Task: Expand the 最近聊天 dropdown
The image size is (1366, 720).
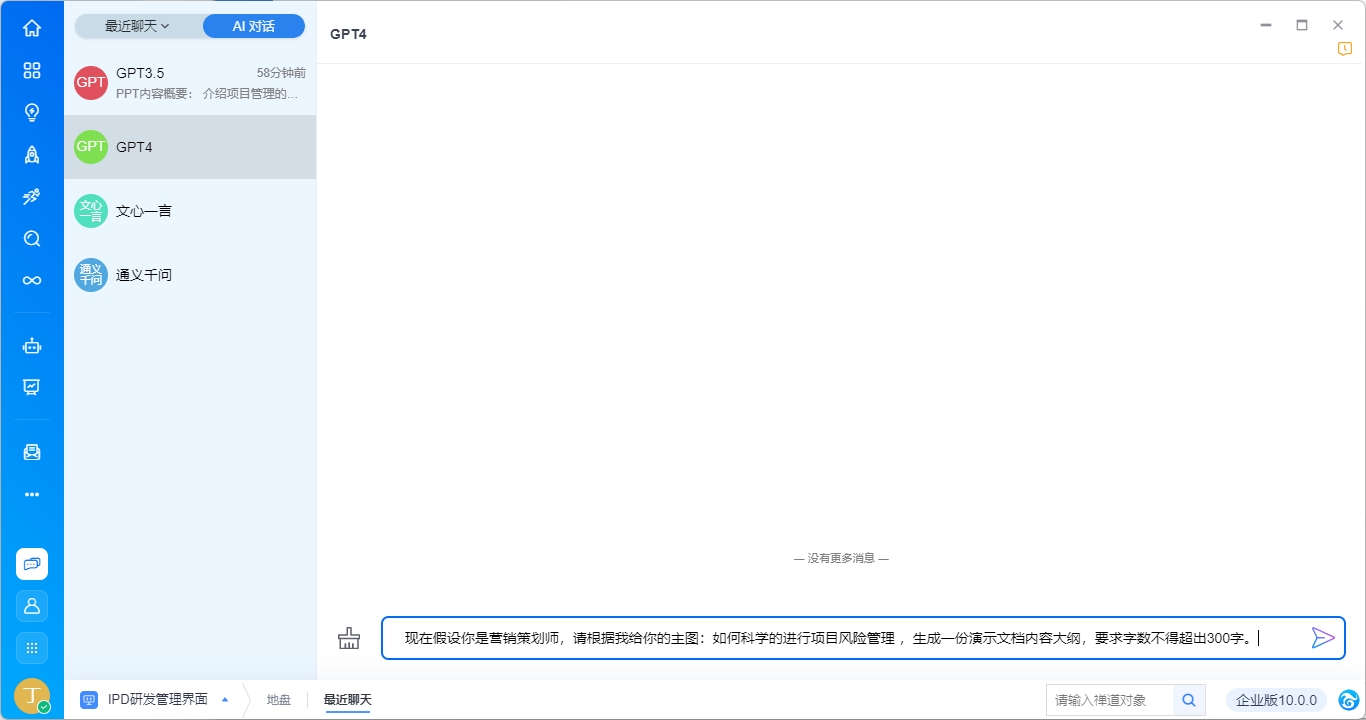Action: click(138, 26)
